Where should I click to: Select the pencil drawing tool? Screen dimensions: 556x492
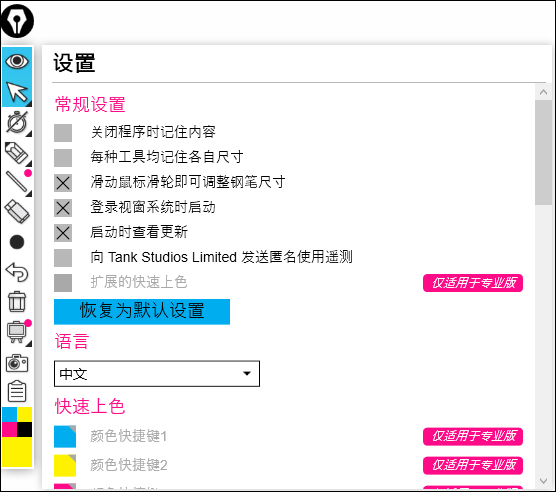click(x=17, y=153)
